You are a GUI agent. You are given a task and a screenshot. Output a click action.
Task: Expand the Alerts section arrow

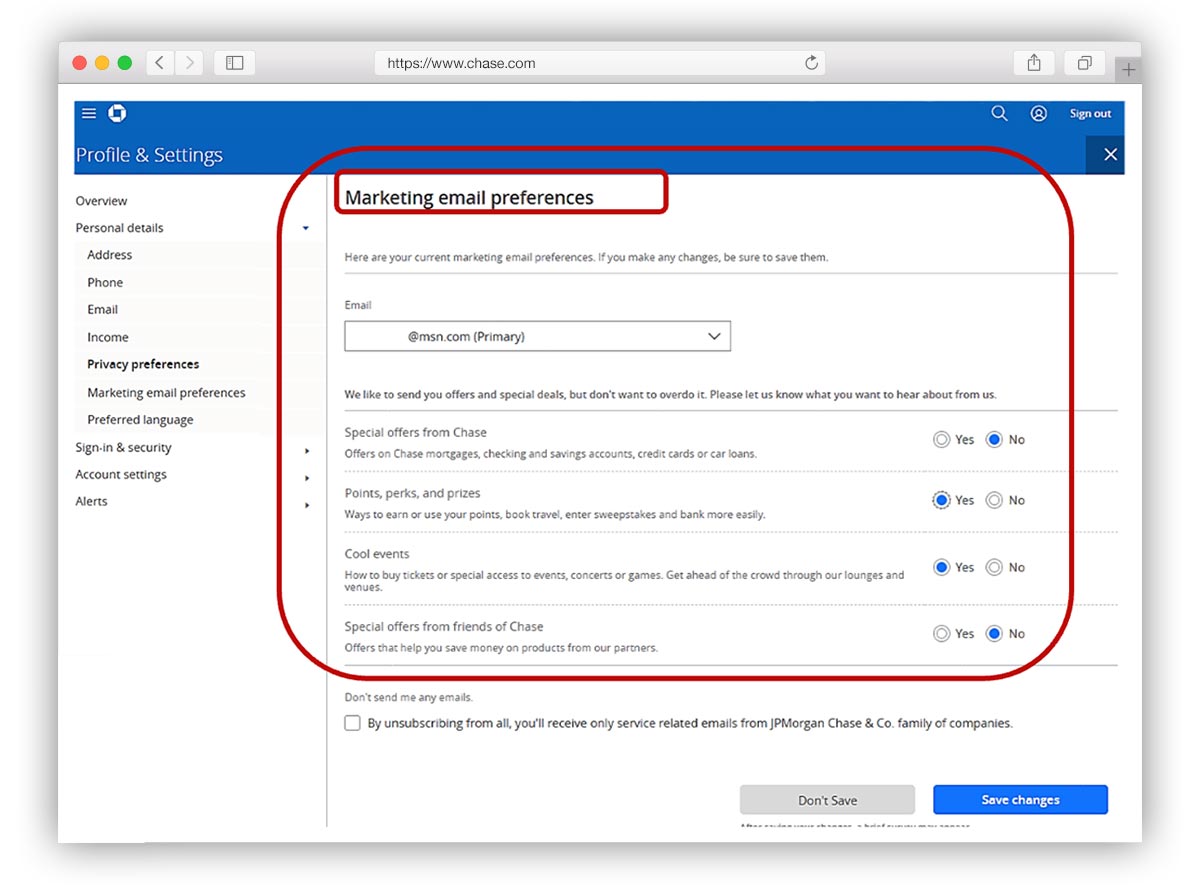pyautogui.click(x=307, y=505)
